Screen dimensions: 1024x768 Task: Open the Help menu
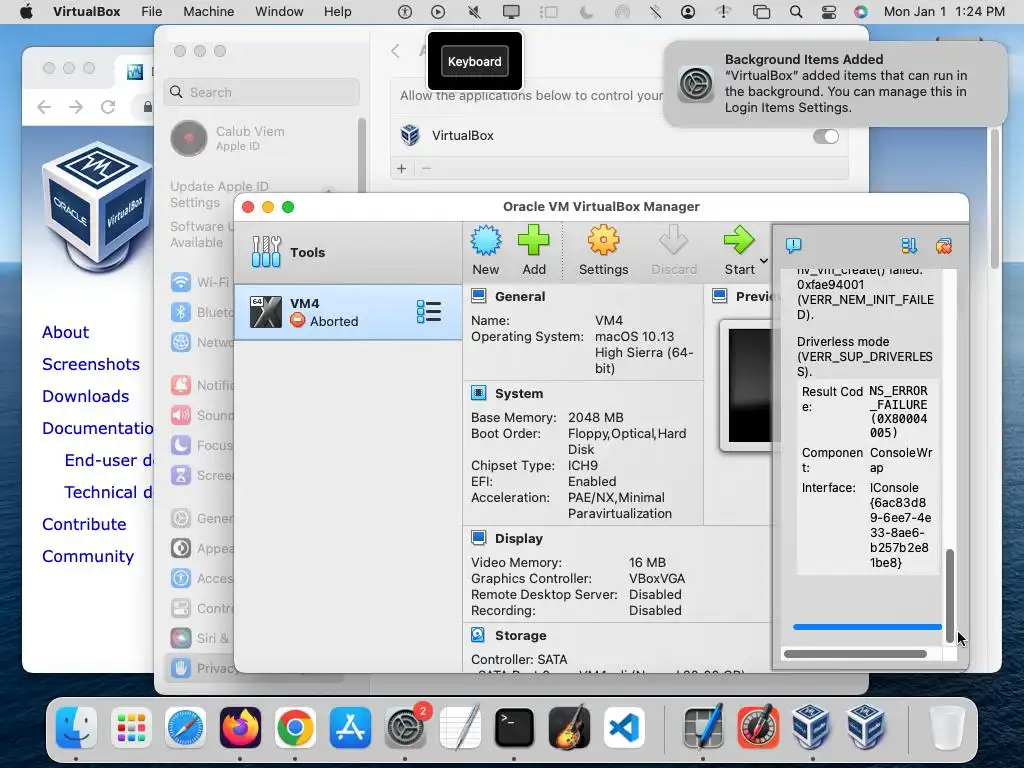[338, 11]
